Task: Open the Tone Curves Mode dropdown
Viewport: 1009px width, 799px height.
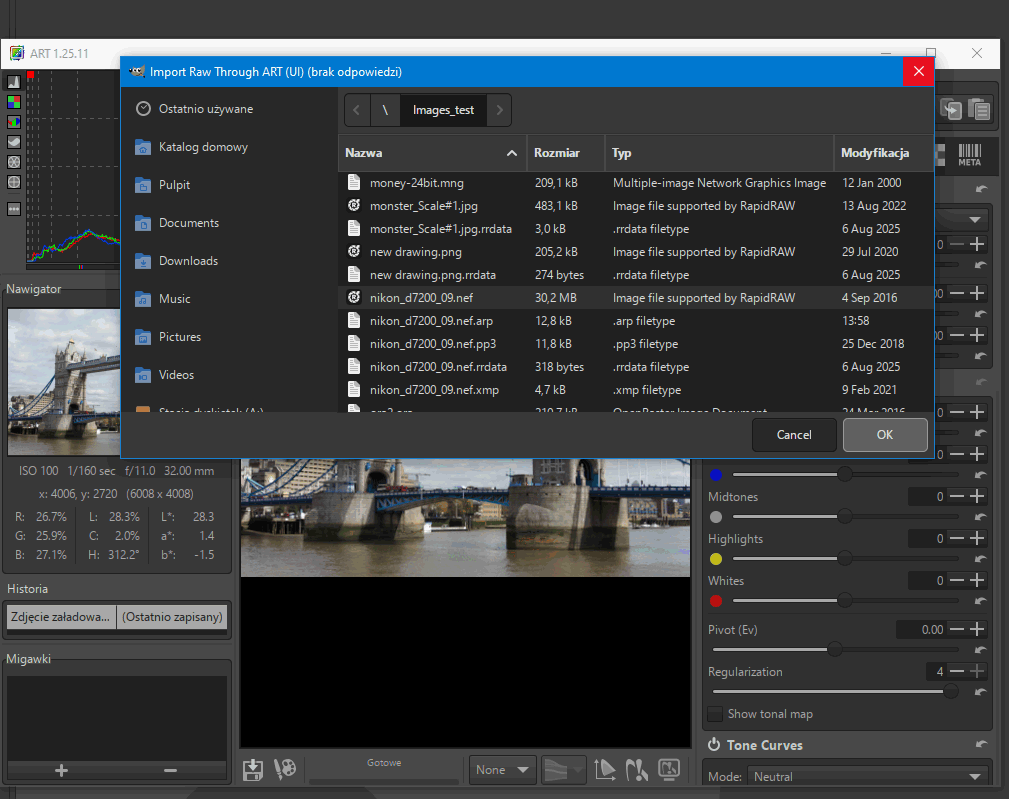Action: 865,776
